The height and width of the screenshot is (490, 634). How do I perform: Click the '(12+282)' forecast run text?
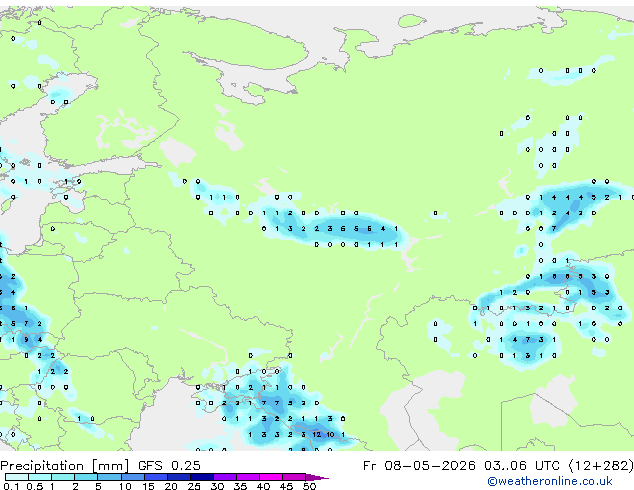[x=601, y=465]
